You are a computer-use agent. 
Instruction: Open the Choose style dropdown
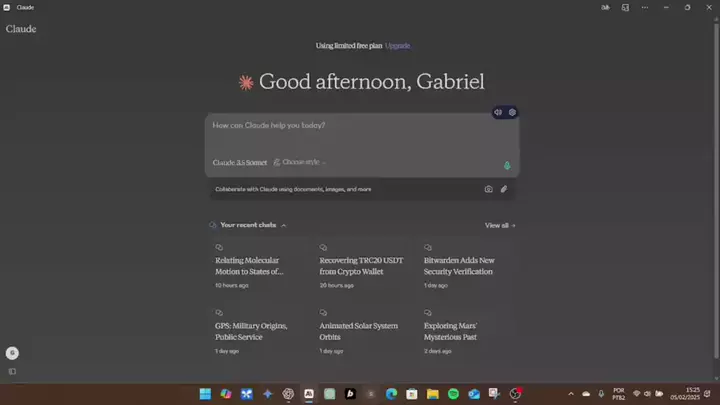click(x=300, y=162)
